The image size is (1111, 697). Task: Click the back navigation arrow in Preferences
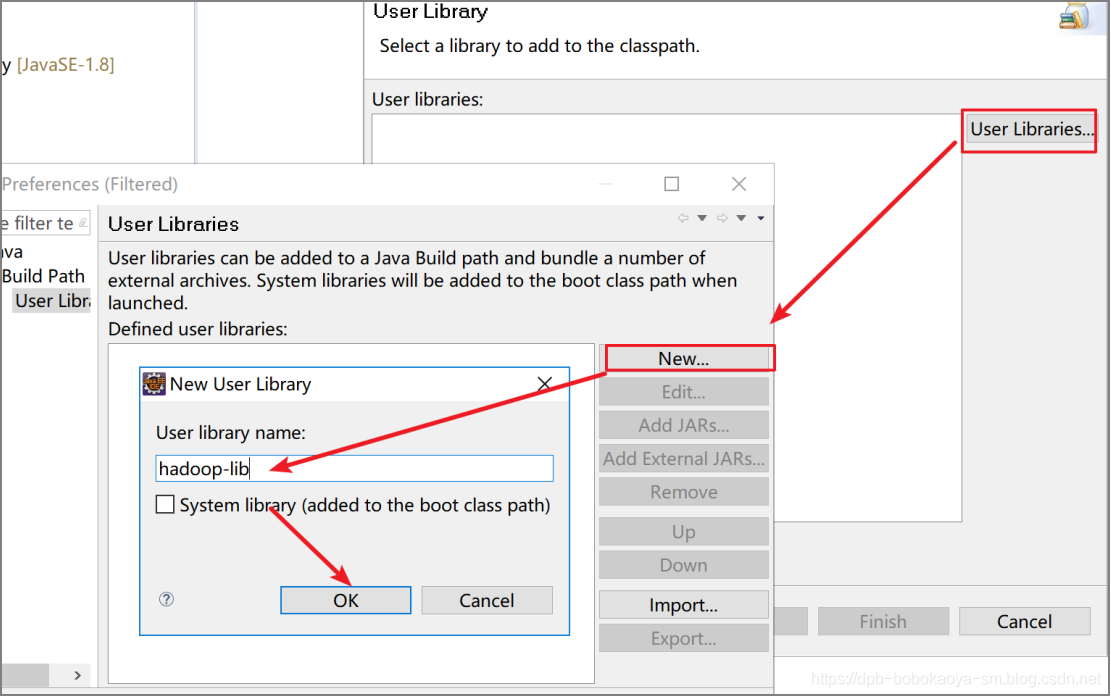683,218
